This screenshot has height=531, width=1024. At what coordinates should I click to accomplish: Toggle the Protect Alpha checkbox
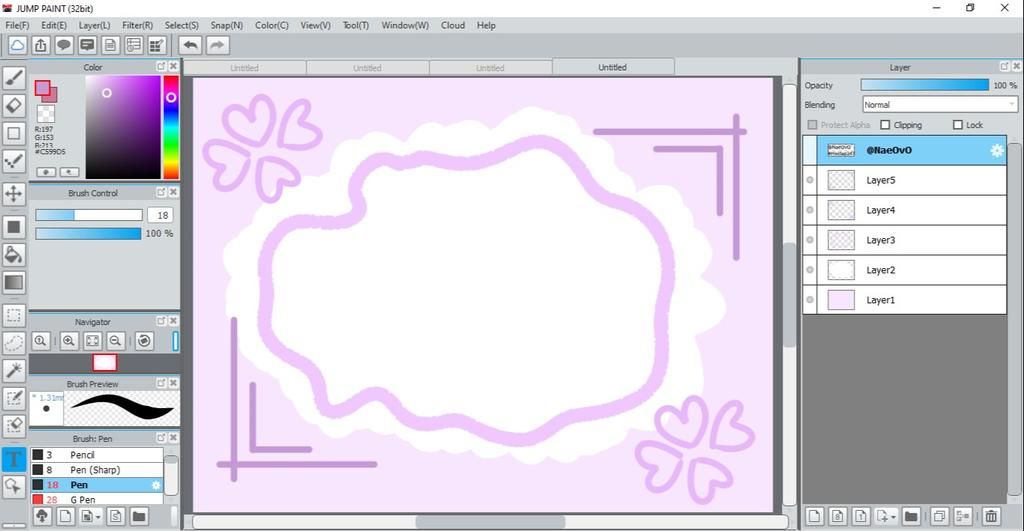pyautogui.click(x=812, y=125)
